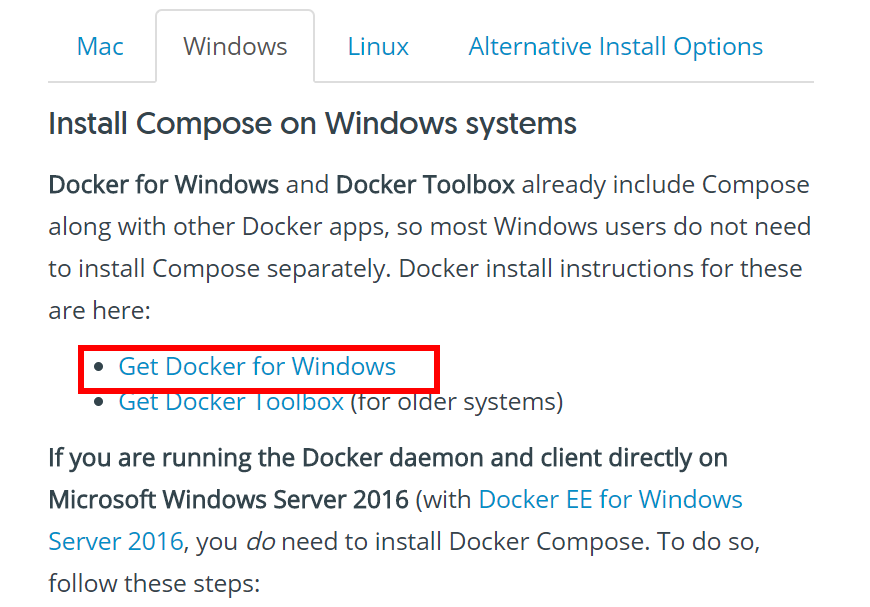Follow the Get Docker for Windows link
This screenshot has width=870, height=607.
[x=257, y=367]
